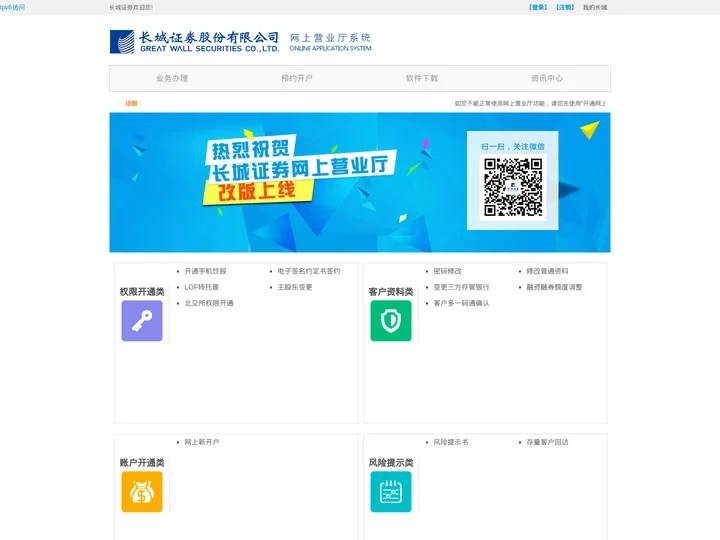This screenshot has height=540, width=720.
Task: Click the Great Wall Securities logo
Action: coord(194,42)
